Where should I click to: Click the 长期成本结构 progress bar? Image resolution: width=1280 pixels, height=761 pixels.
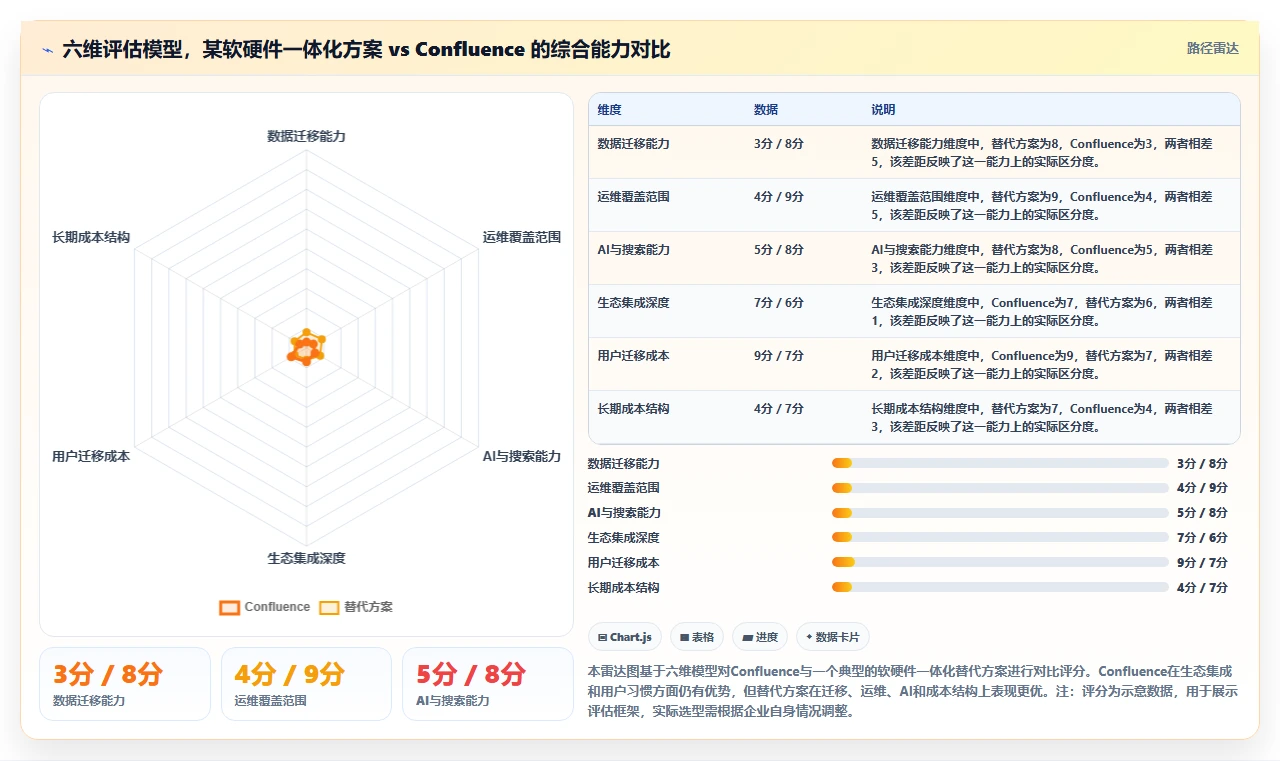coord(1000,587)
